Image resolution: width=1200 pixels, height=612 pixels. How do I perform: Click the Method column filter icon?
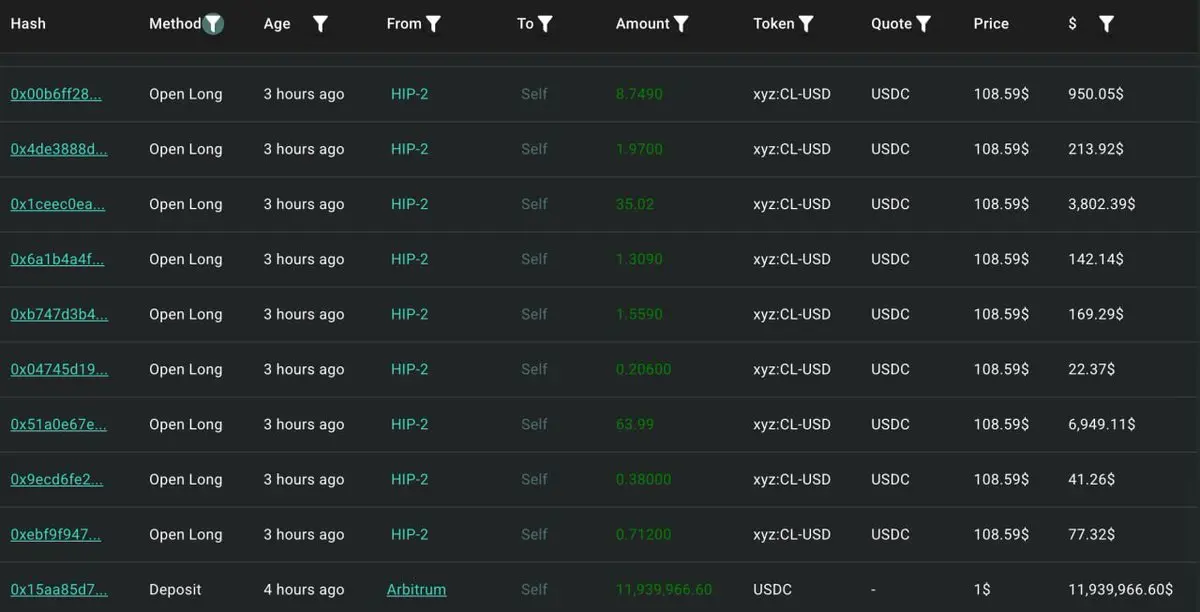(213, 24)
